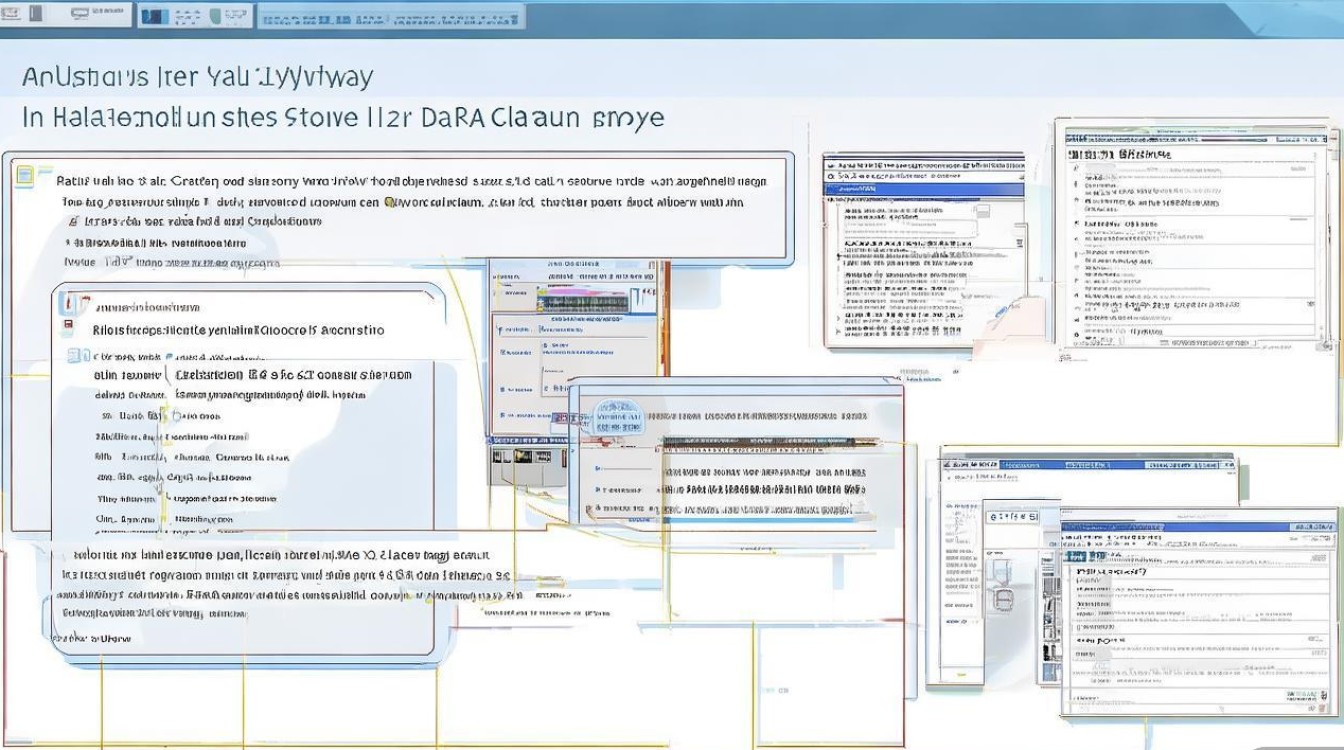Select the blue highlighted row in the upper-middle window
The width and height of the screenshot is (1344, 750).
coord(924,187)
